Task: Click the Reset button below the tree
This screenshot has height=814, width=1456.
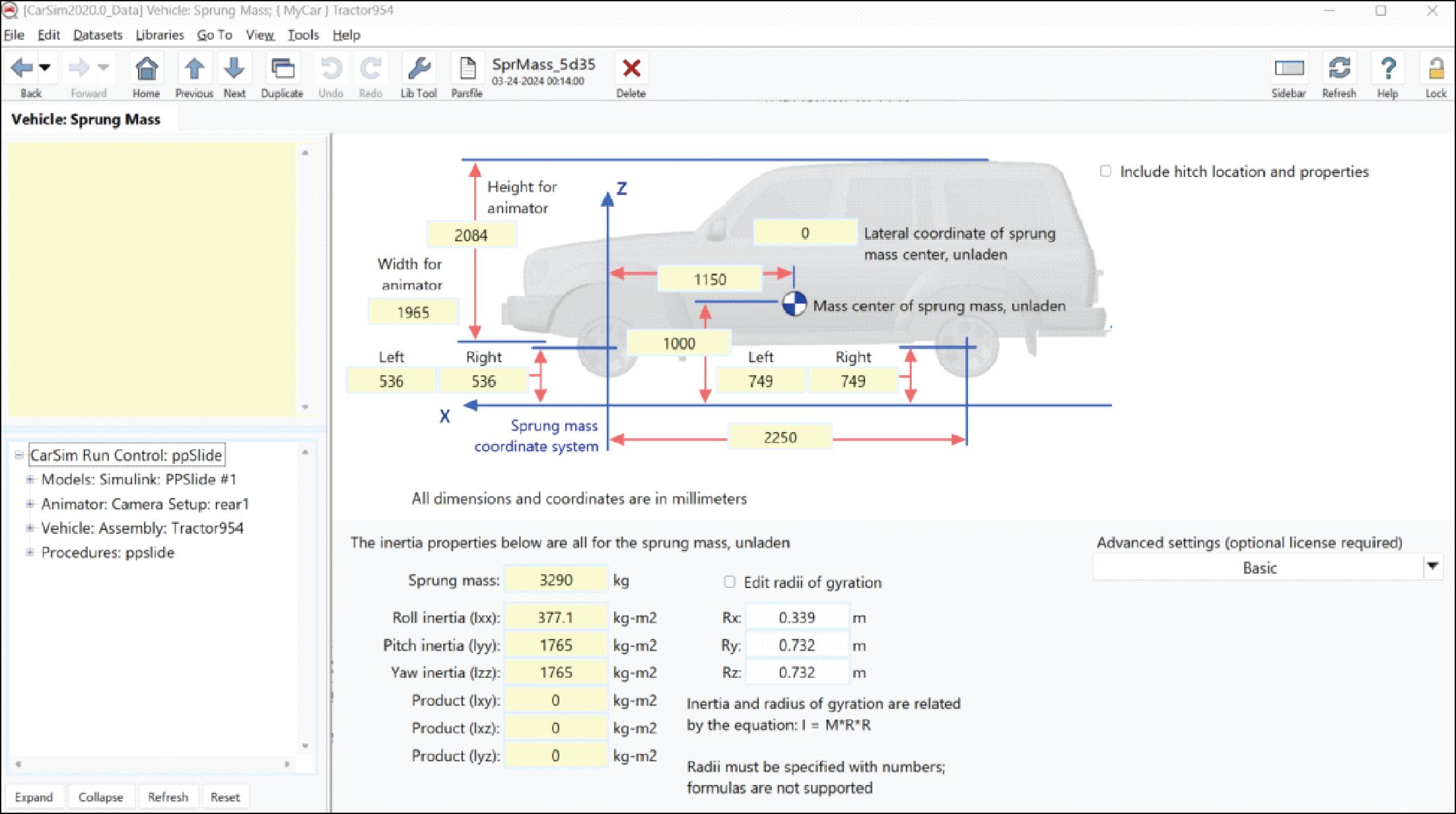Action: (225, 797)
